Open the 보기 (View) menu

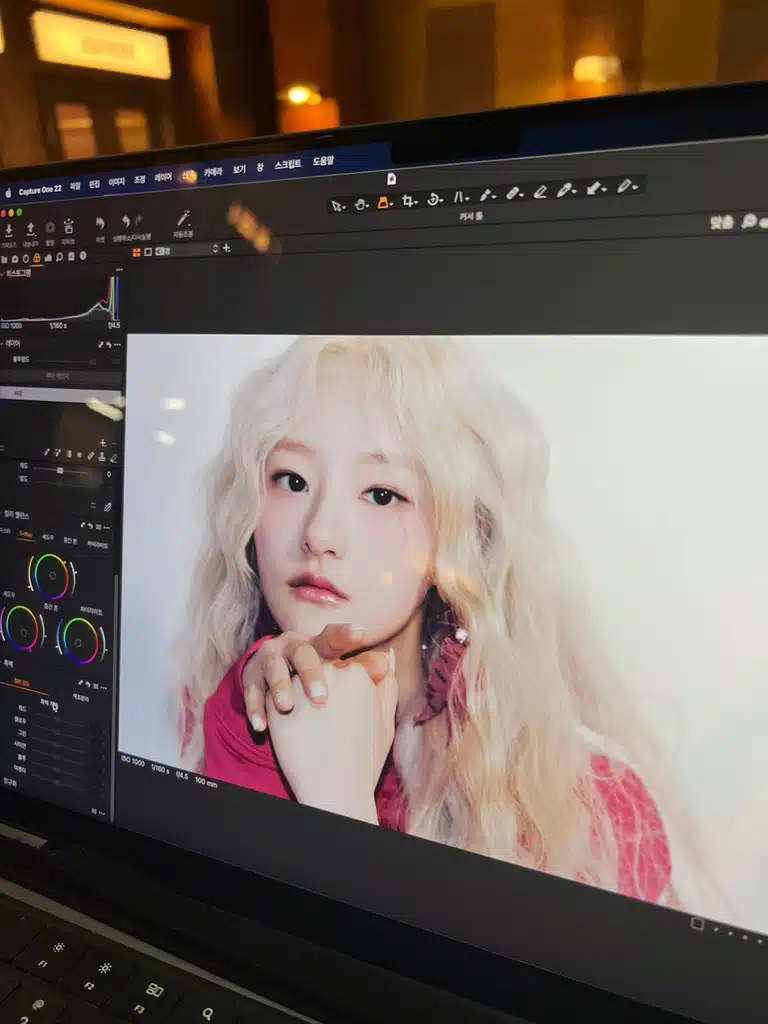(x=239, y=170)
